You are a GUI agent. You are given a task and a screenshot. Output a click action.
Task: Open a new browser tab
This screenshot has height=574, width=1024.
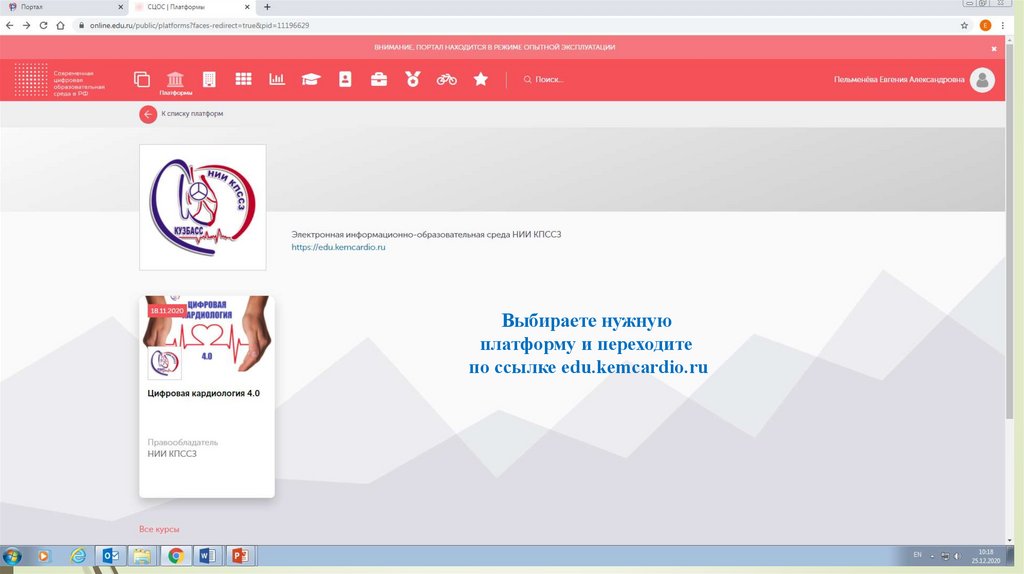[267, 7]
